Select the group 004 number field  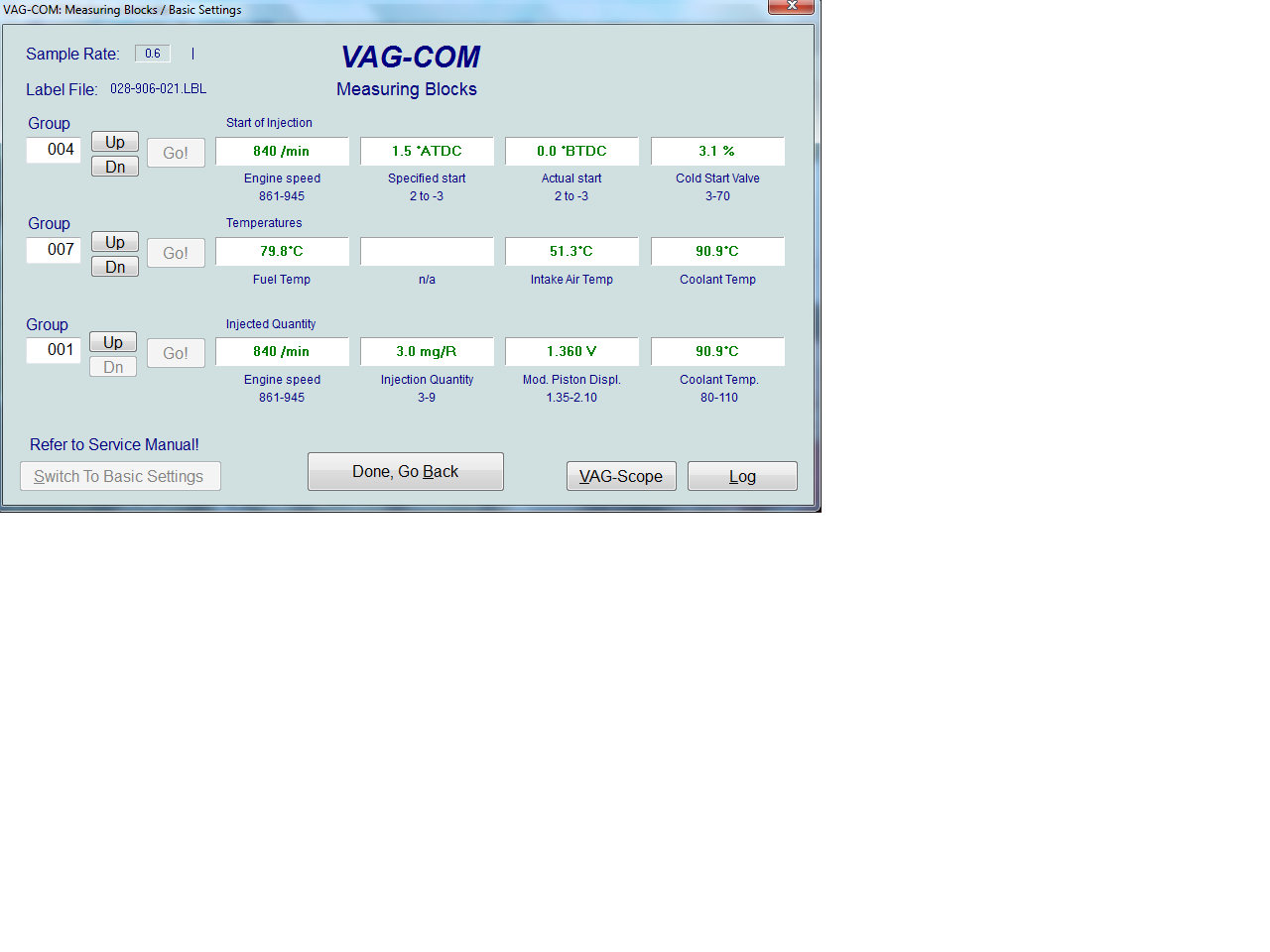54,150
